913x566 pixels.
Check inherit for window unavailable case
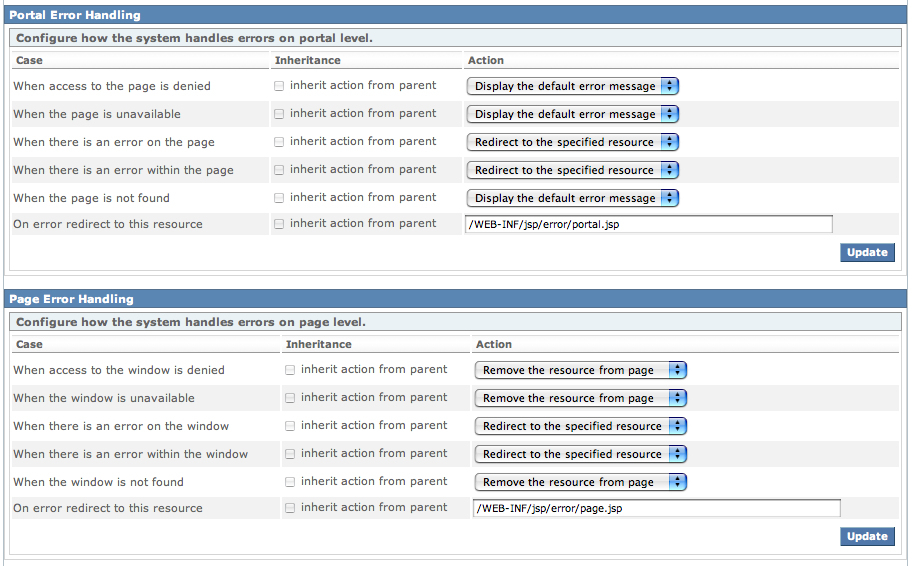pos(290,398)
